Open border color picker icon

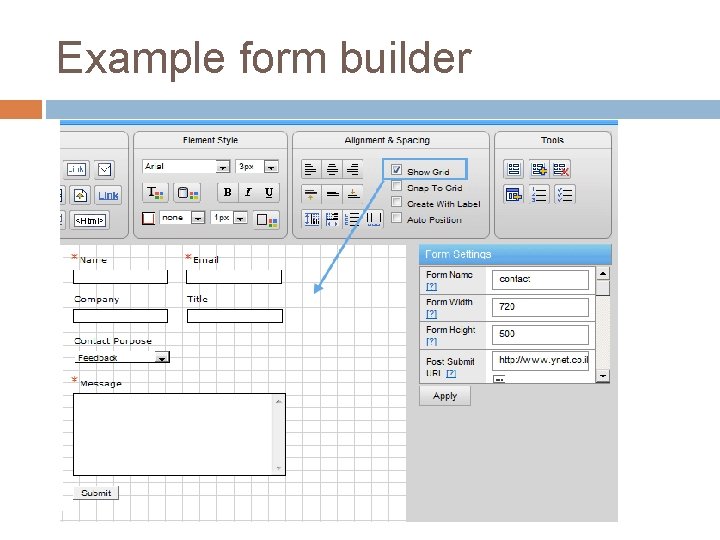(x=266, y=220)
